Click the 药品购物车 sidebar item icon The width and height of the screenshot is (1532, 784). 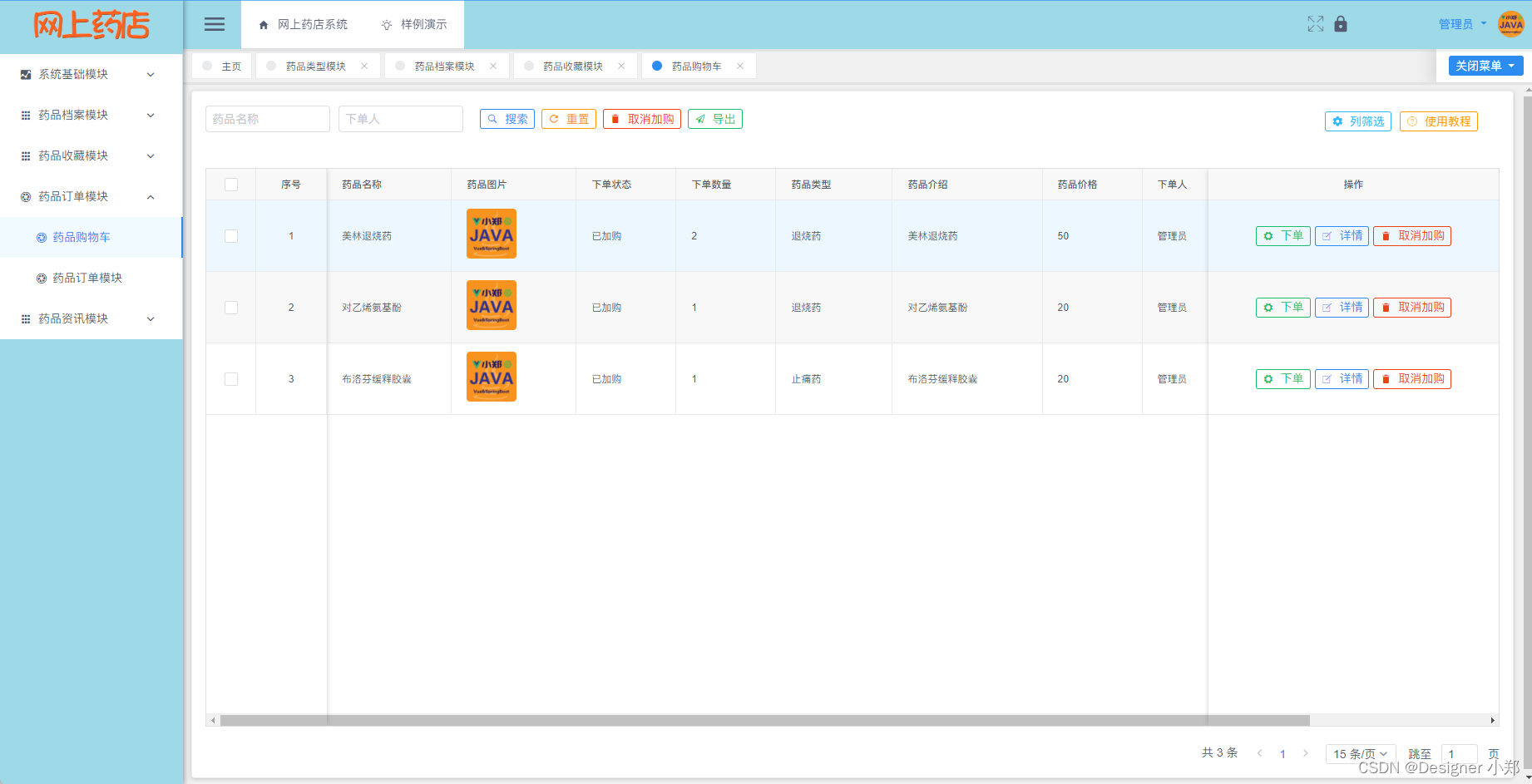click(x=42, y=238)
